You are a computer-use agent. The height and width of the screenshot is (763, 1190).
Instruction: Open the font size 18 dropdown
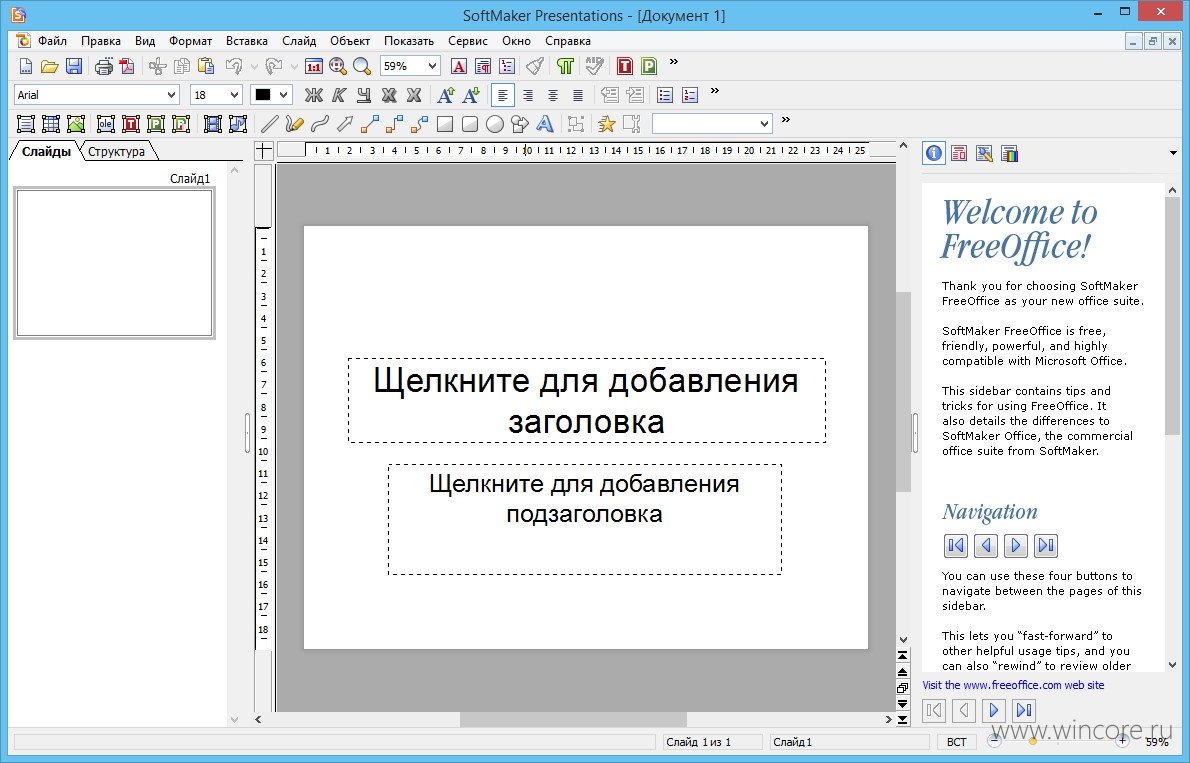pos(234,95)
